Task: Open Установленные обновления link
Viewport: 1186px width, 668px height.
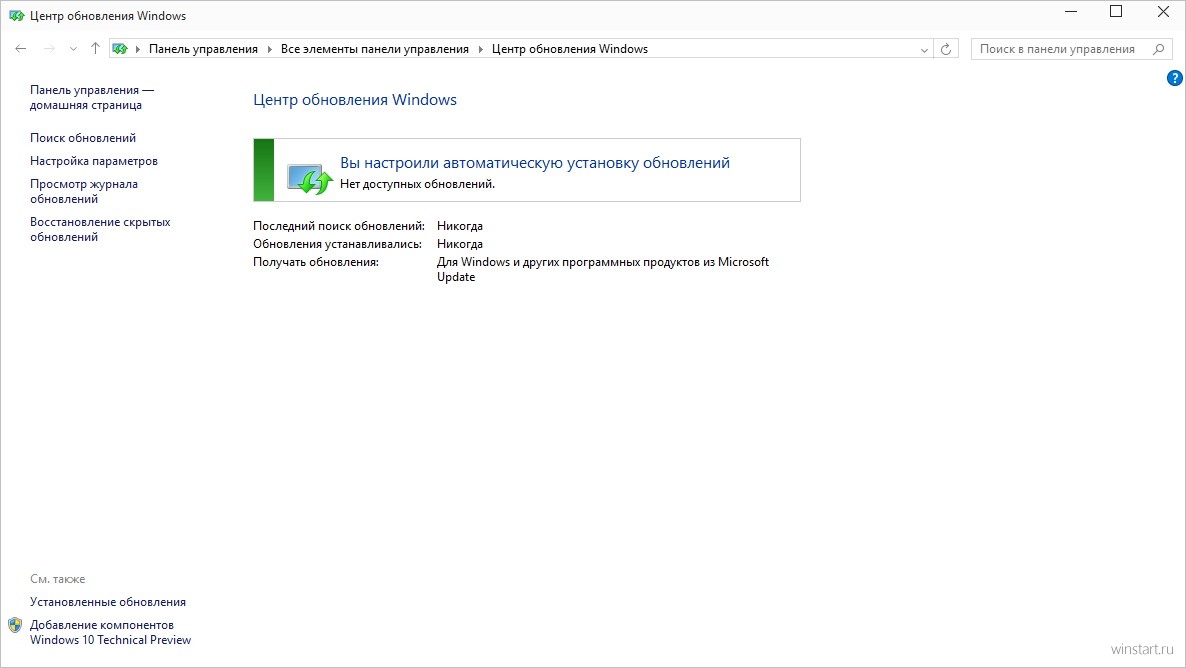Action: click(108, 602)
